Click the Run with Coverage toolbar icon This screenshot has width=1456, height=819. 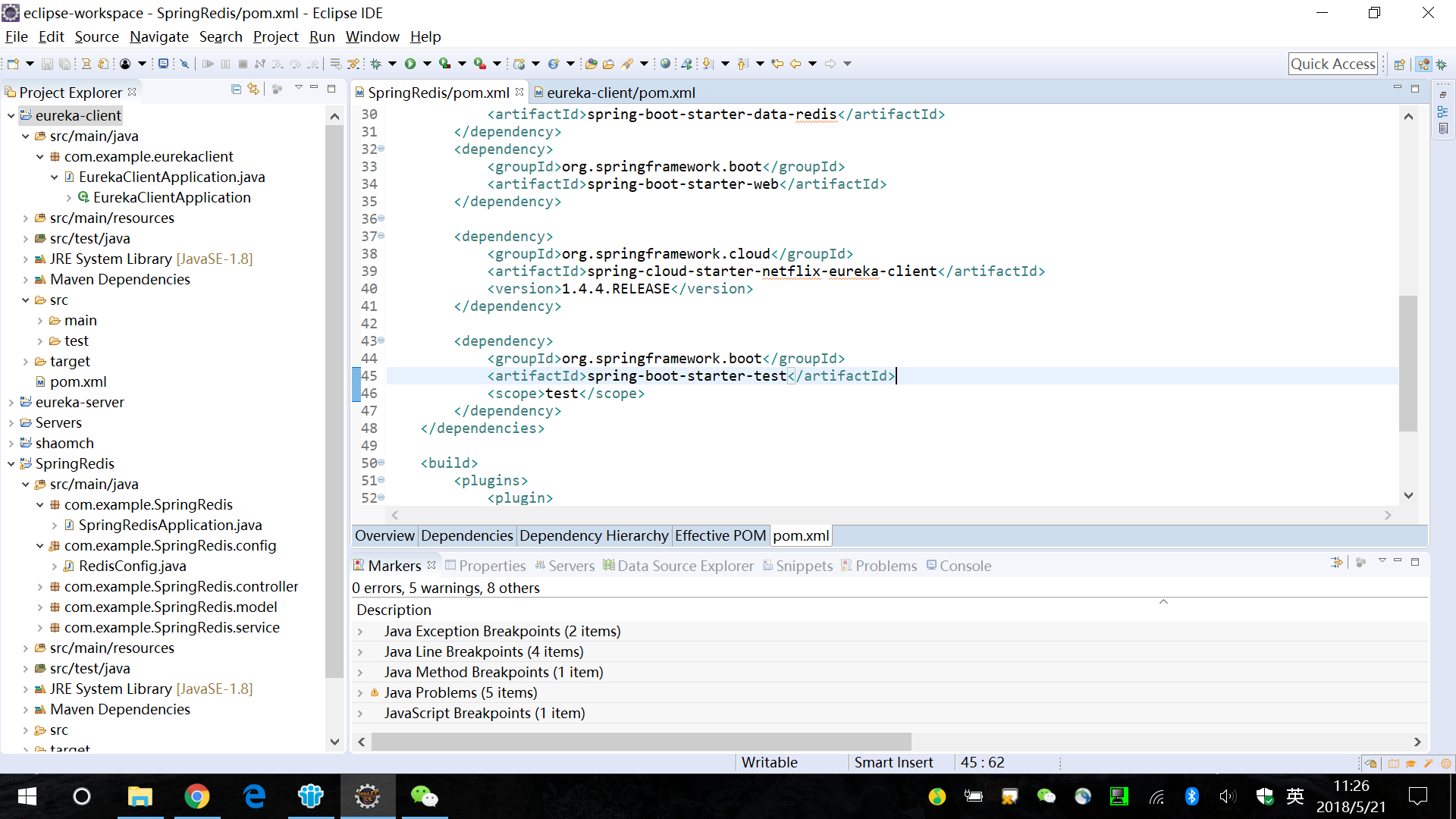click(445, 64)
